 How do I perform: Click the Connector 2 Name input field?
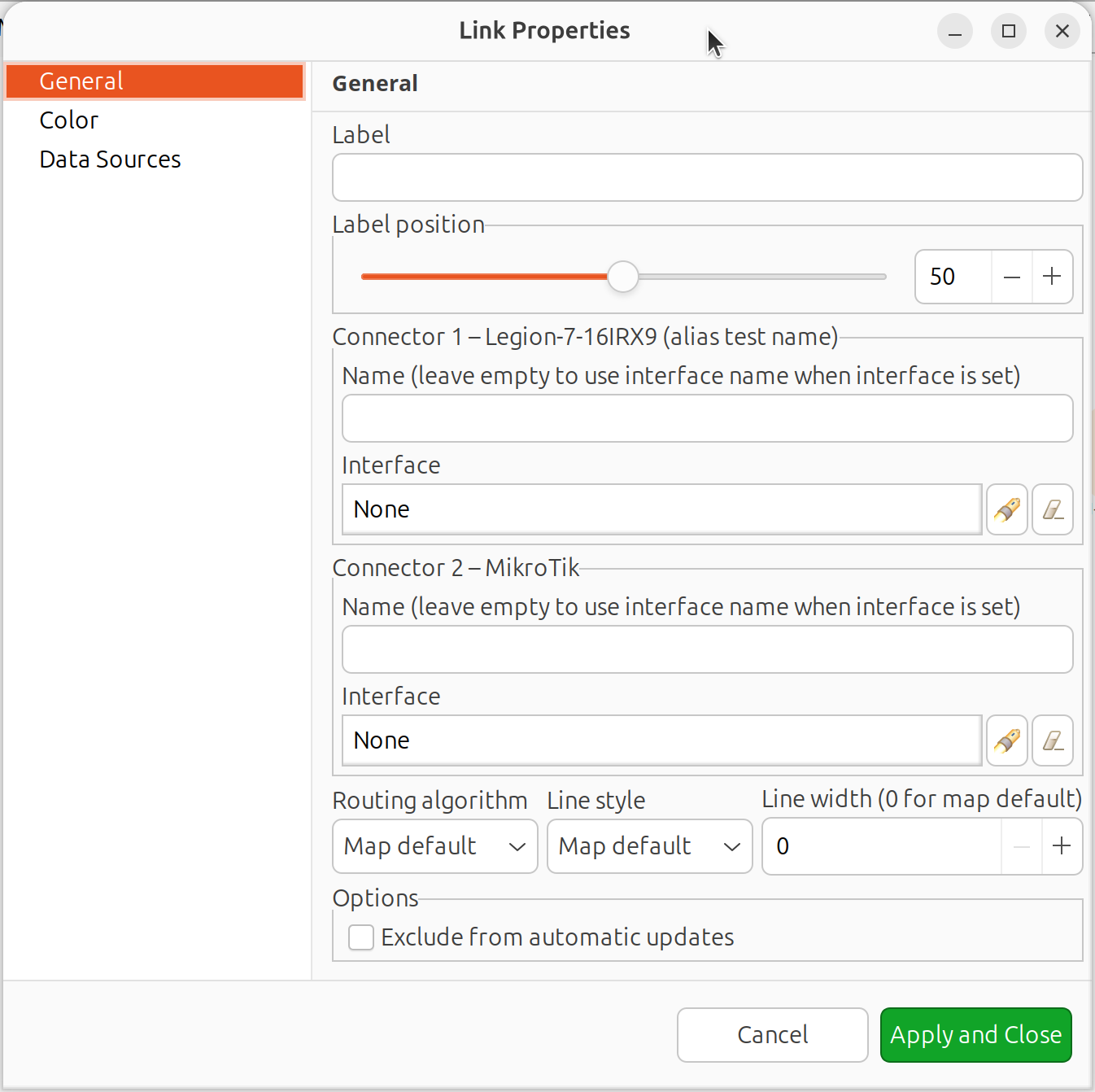[x=707, y=649]
